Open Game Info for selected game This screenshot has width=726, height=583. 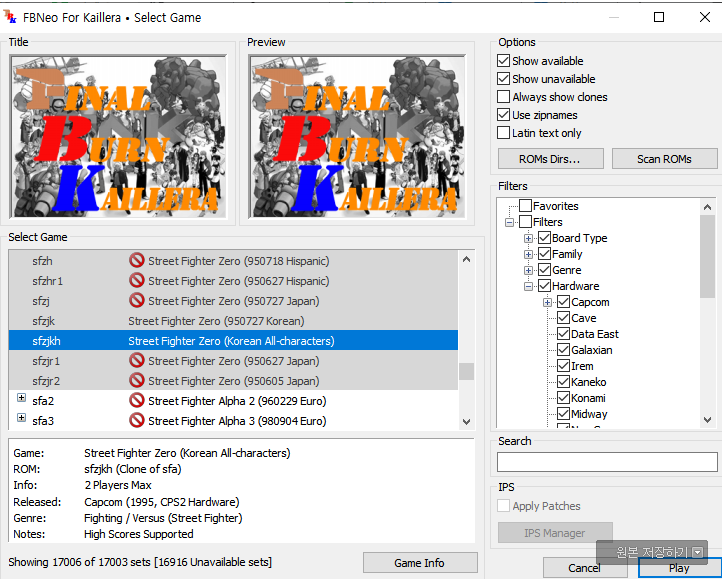pyautogui.click(x=420, y=563)
